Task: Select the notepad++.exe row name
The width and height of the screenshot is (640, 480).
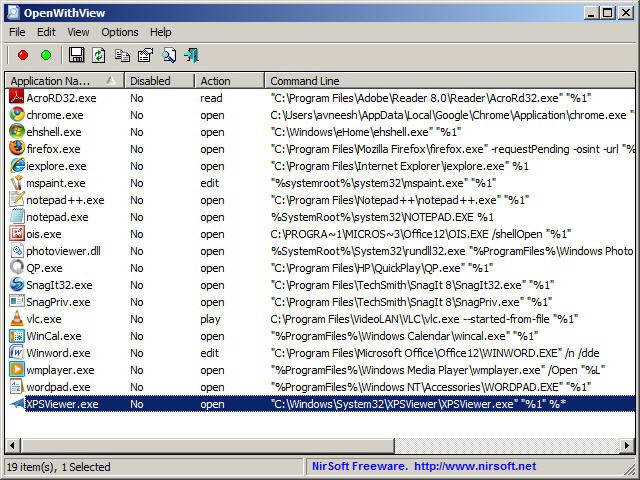Action: point(65,200)
